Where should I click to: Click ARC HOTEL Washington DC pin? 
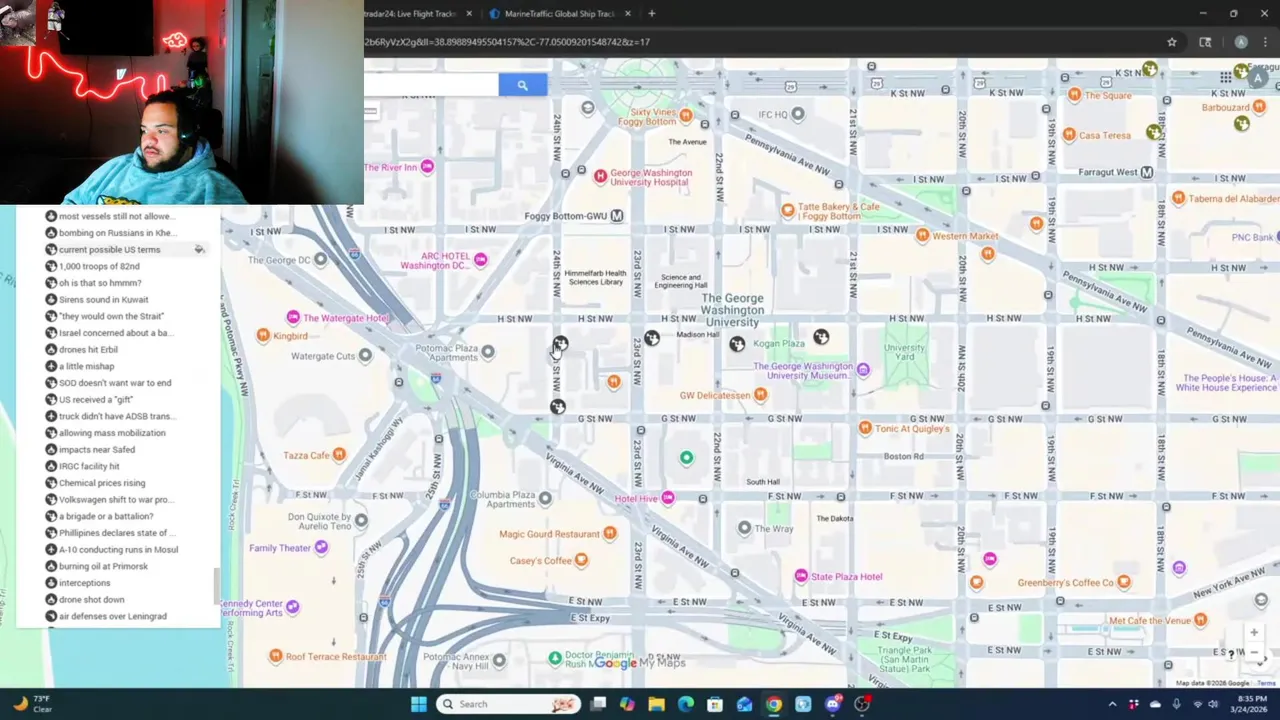coord(480,260)
